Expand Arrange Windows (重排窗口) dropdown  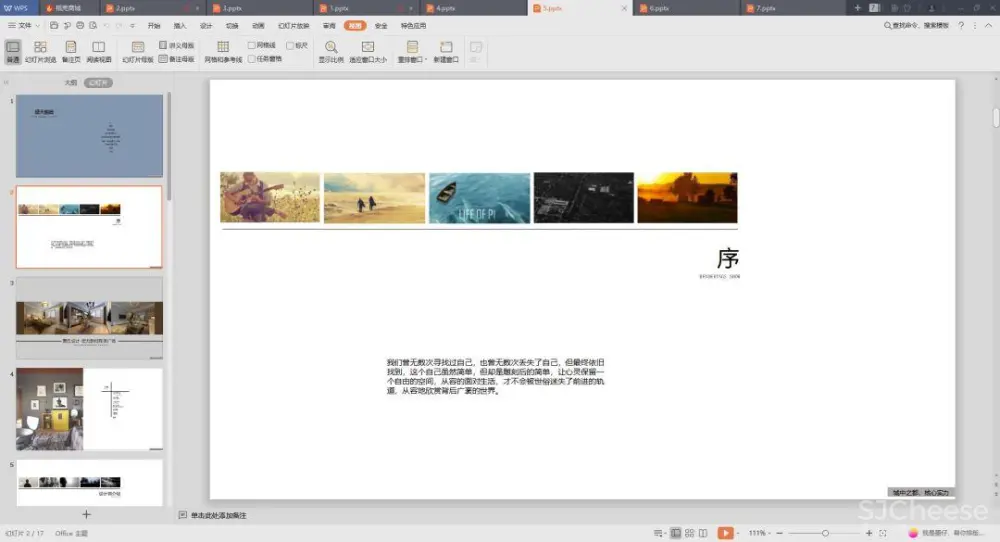click(412, 52)
